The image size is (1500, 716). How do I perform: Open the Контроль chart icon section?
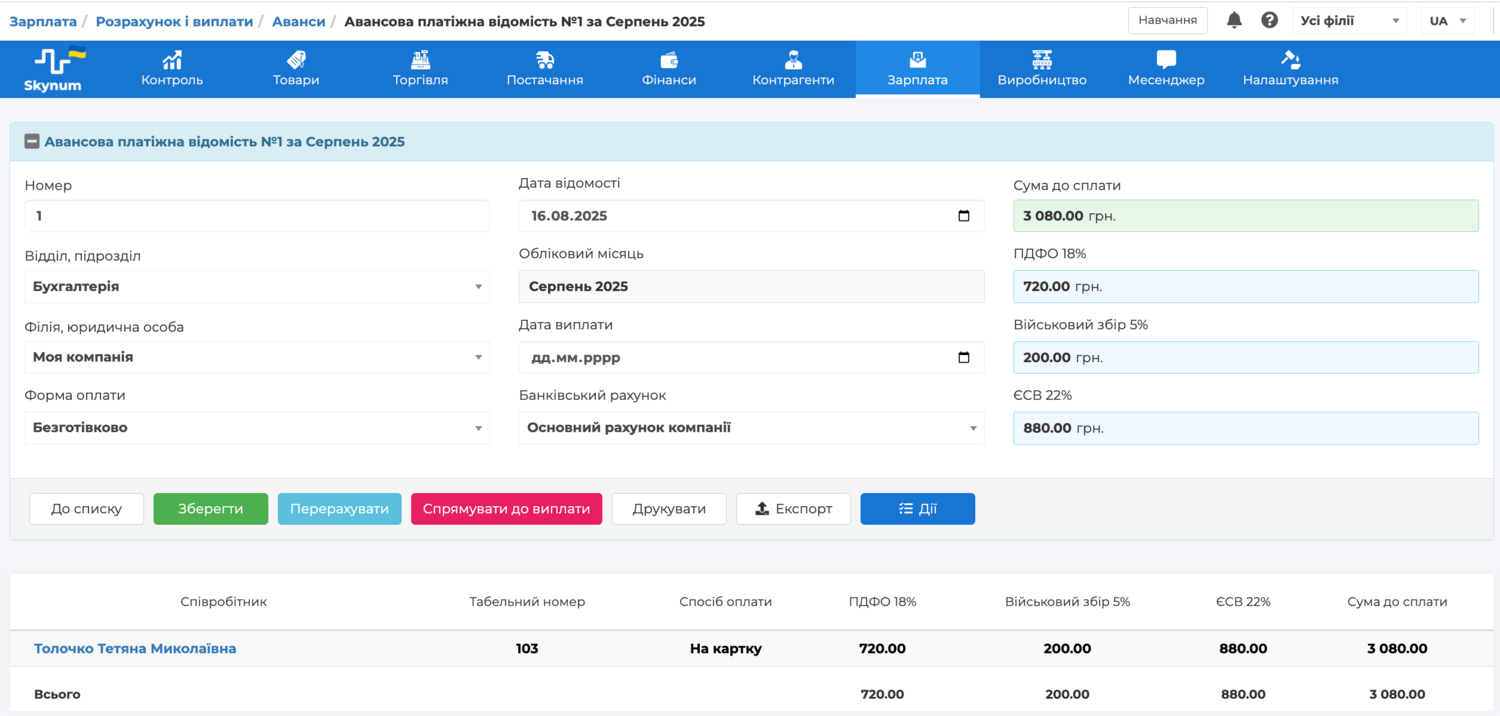coord(172,60)
